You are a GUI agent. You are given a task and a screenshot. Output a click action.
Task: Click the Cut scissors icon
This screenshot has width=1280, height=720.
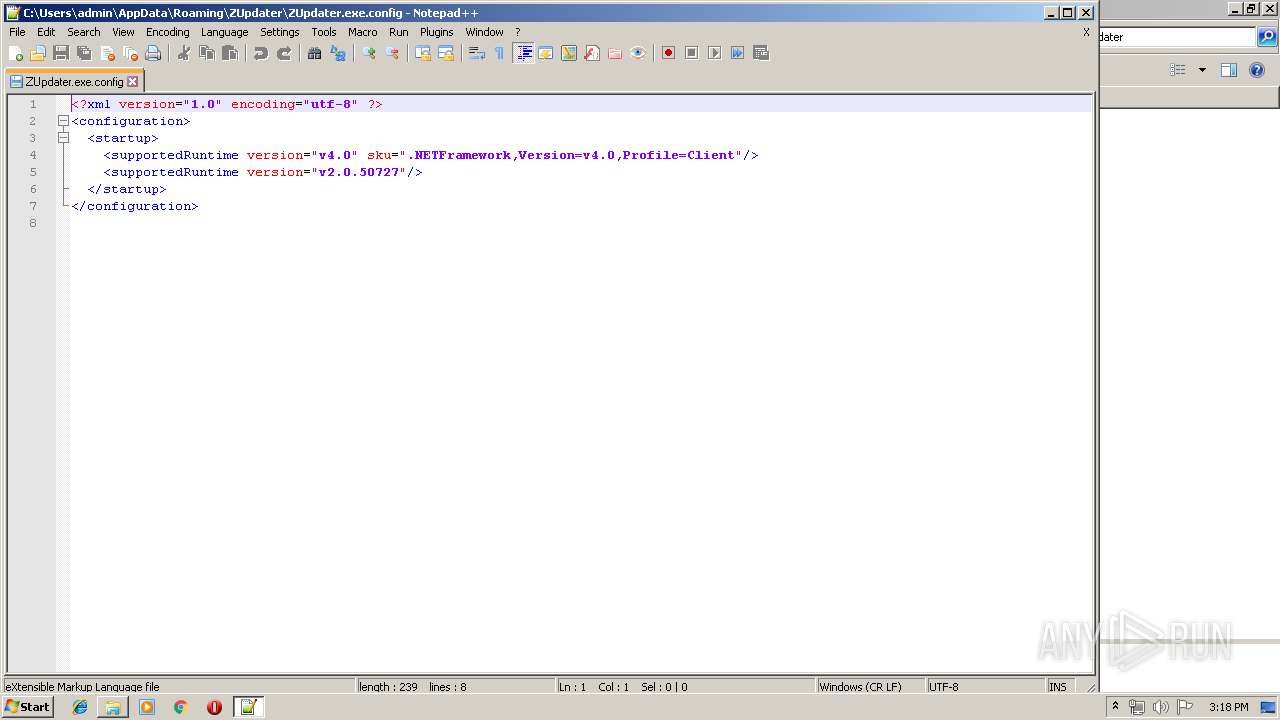point(184,53)
